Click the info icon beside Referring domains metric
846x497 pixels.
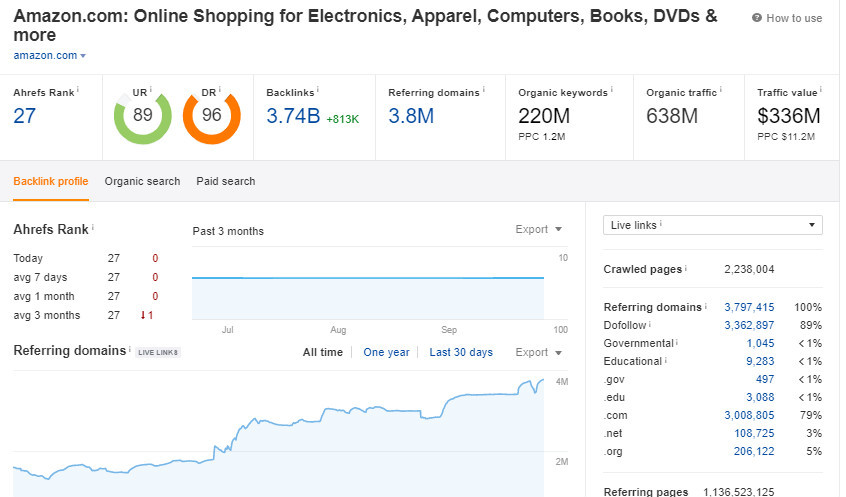pyautogui.click(x=483, y=89)
